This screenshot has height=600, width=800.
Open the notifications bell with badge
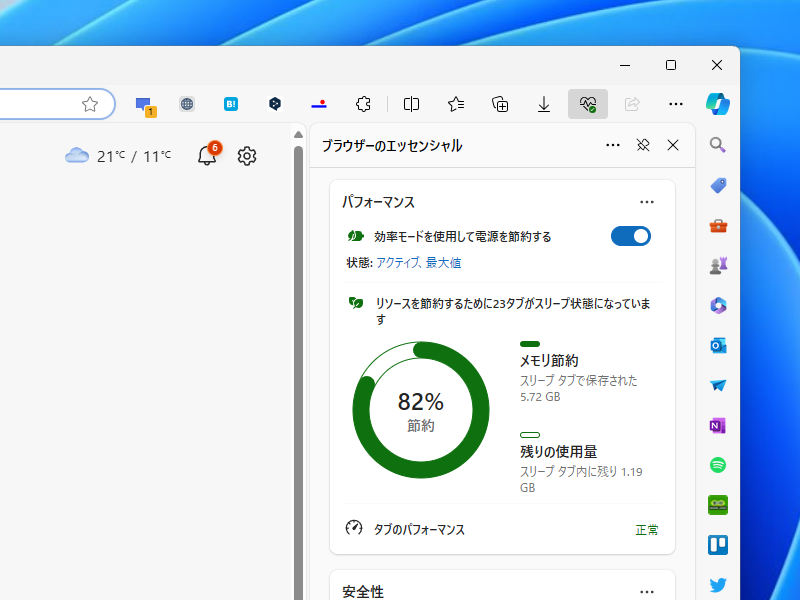(x=205, y=156)
